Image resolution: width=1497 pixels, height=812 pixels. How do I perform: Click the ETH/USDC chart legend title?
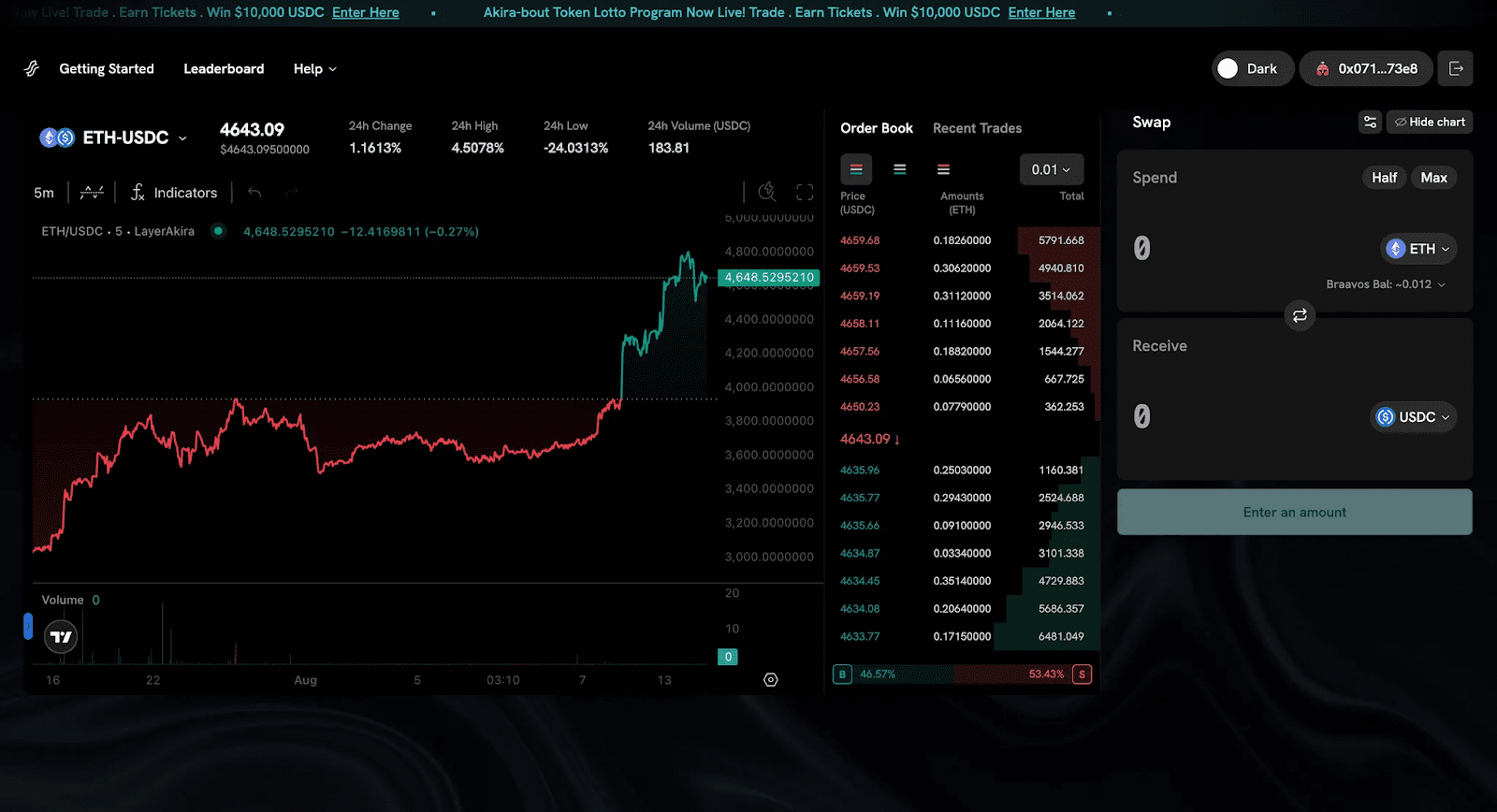coord(118,231)
